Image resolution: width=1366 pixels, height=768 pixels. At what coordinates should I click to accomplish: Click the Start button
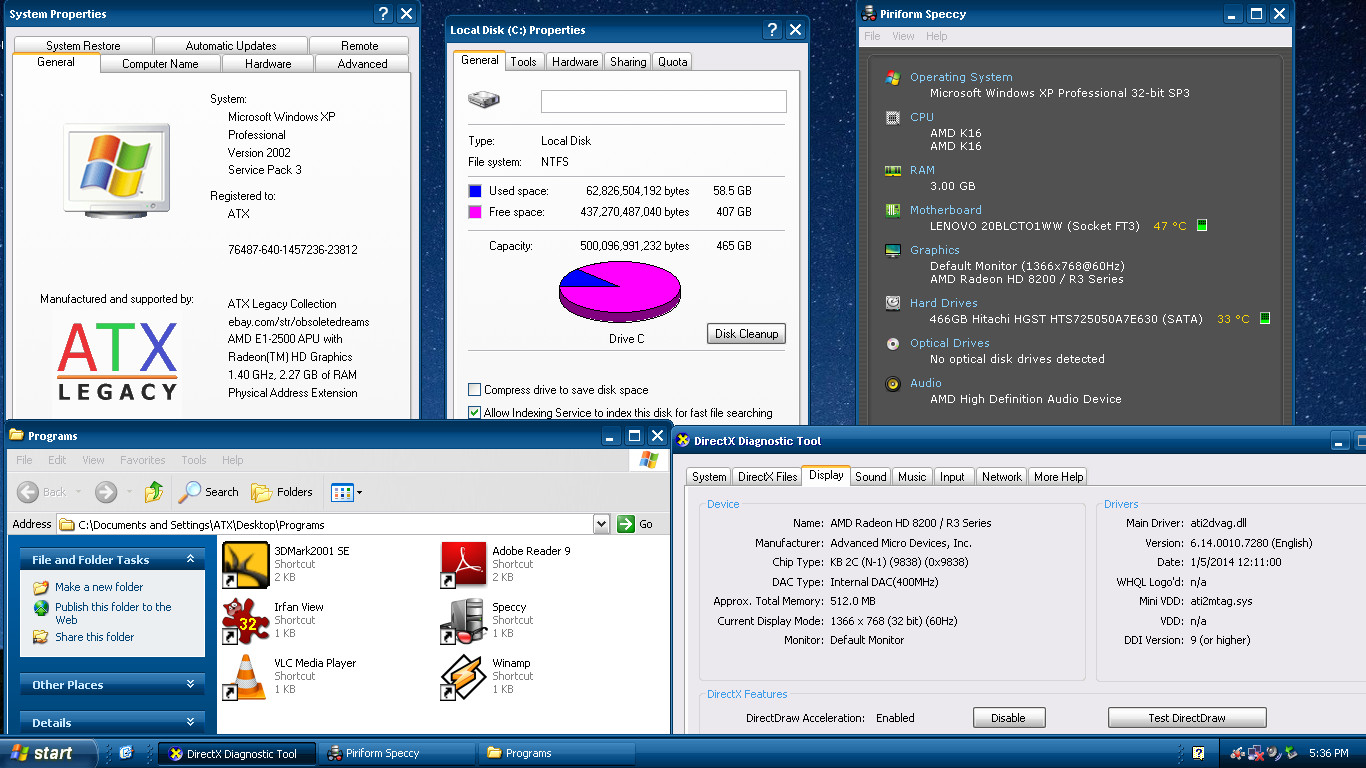49,753
